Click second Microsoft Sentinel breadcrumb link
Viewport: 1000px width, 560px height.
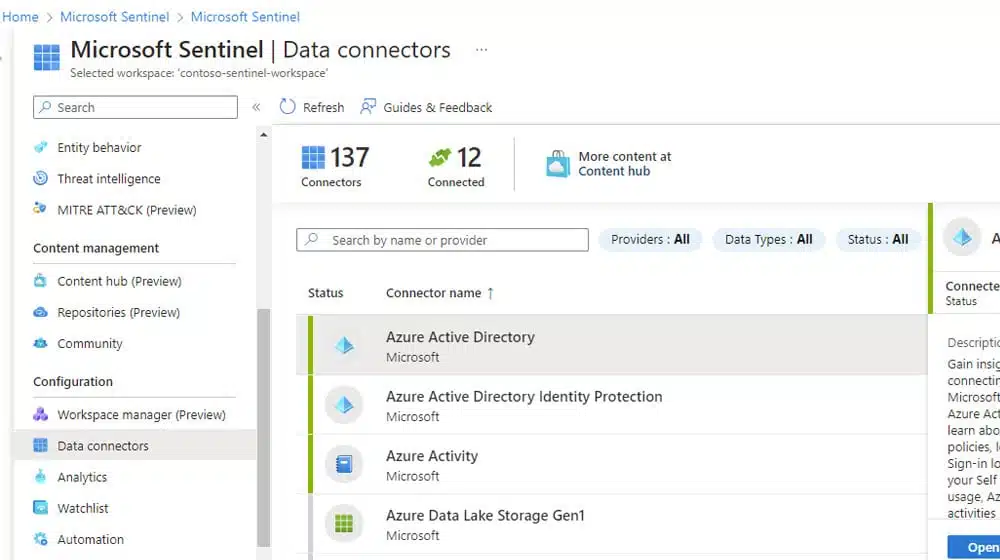[246, 17]
